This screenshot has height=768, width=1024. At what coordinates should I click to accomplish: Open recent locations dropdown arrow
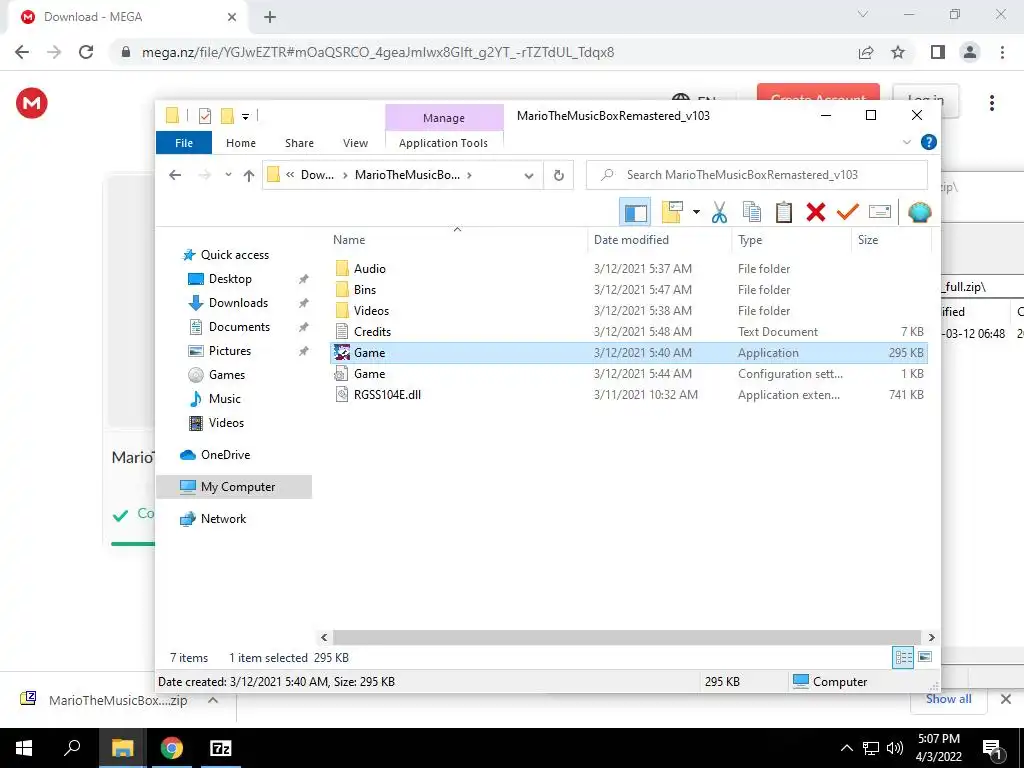228,175
